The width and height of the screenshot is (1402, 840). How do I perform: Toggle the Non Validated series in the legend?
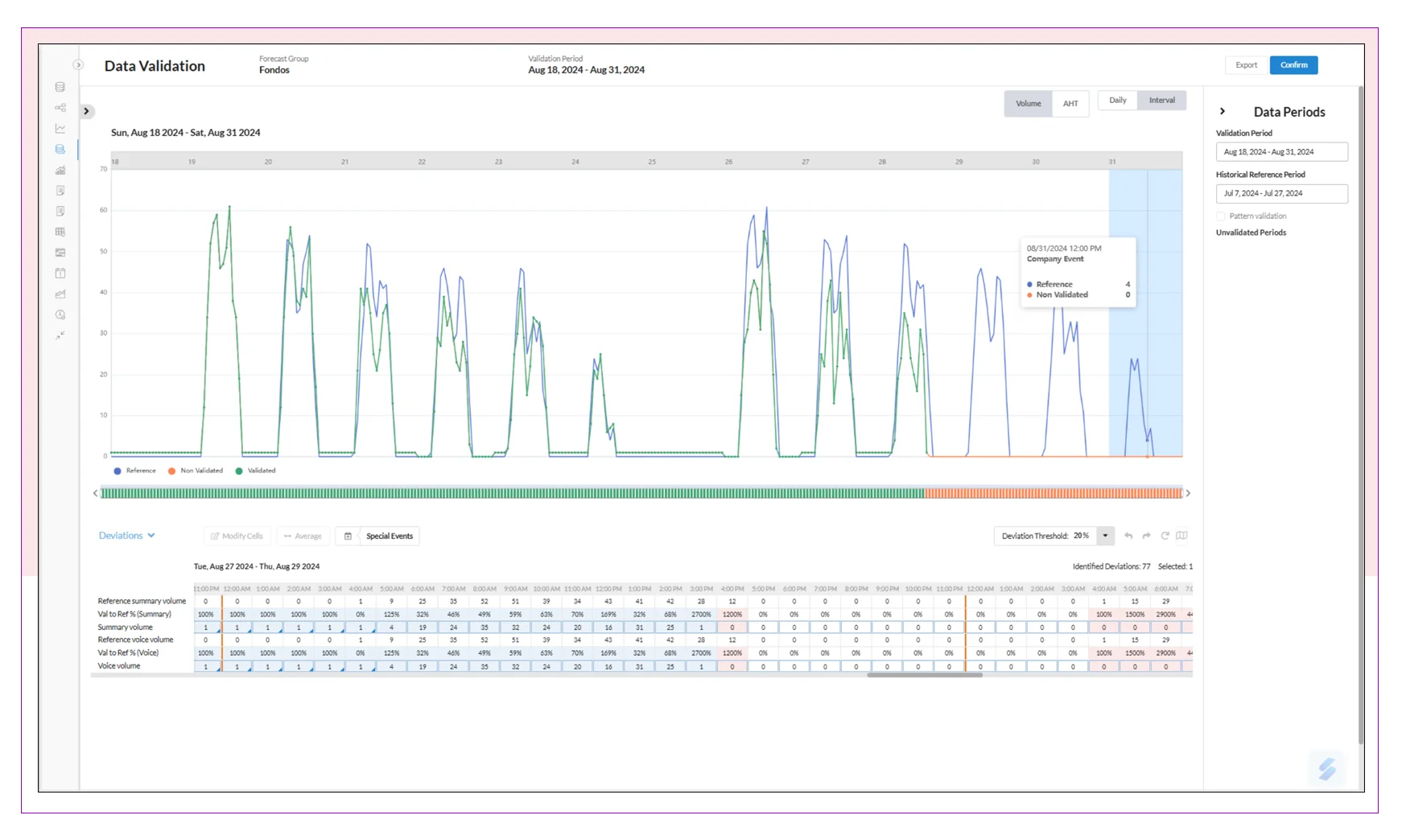pyautogui.click(x=196, y=471)
